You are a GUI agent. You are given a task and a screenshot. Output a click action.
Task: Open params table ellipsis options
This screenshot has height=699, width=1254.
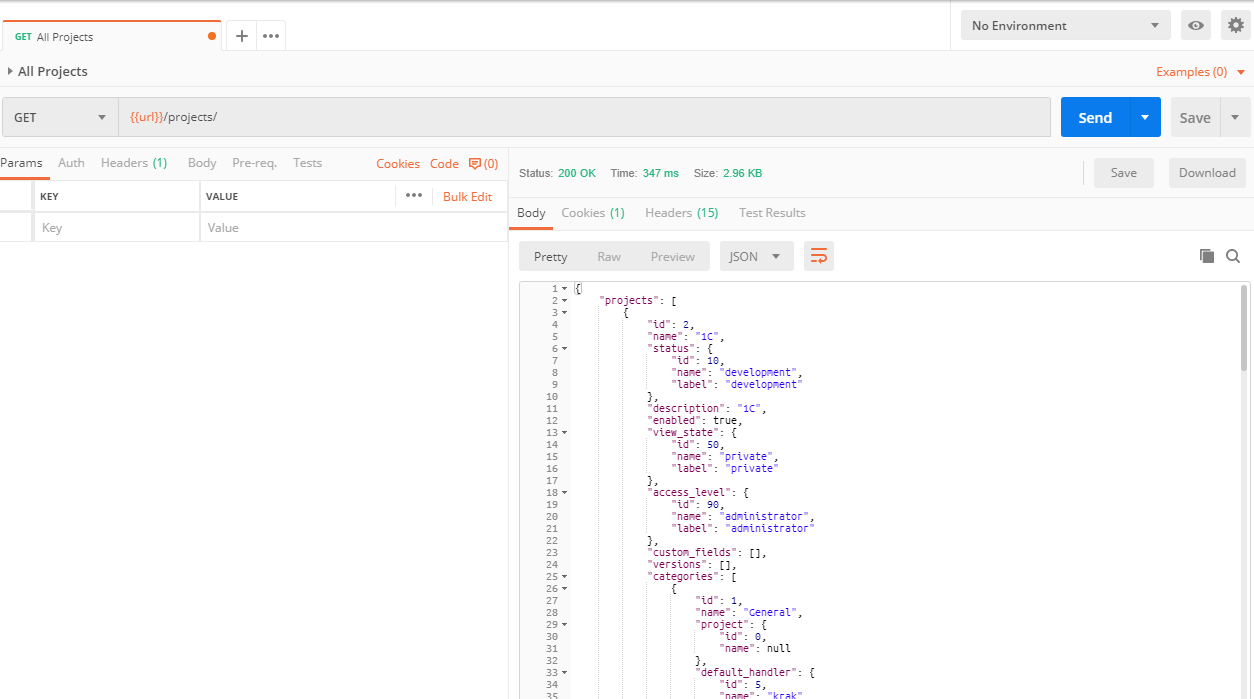[x=414, y=196]
